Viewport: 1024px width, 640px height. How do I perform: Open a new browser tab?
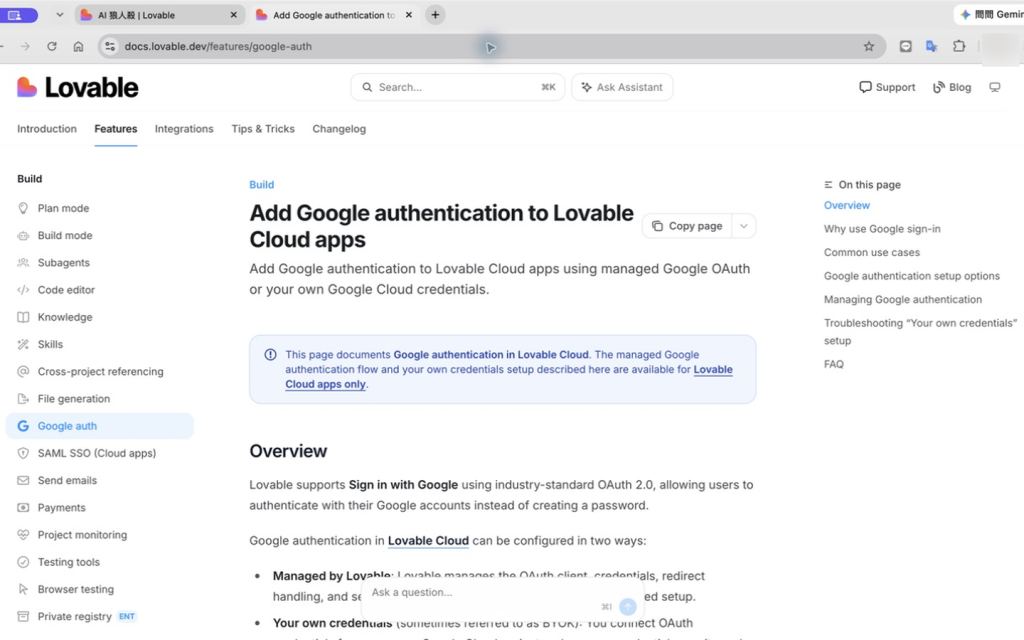pos(435,14)
